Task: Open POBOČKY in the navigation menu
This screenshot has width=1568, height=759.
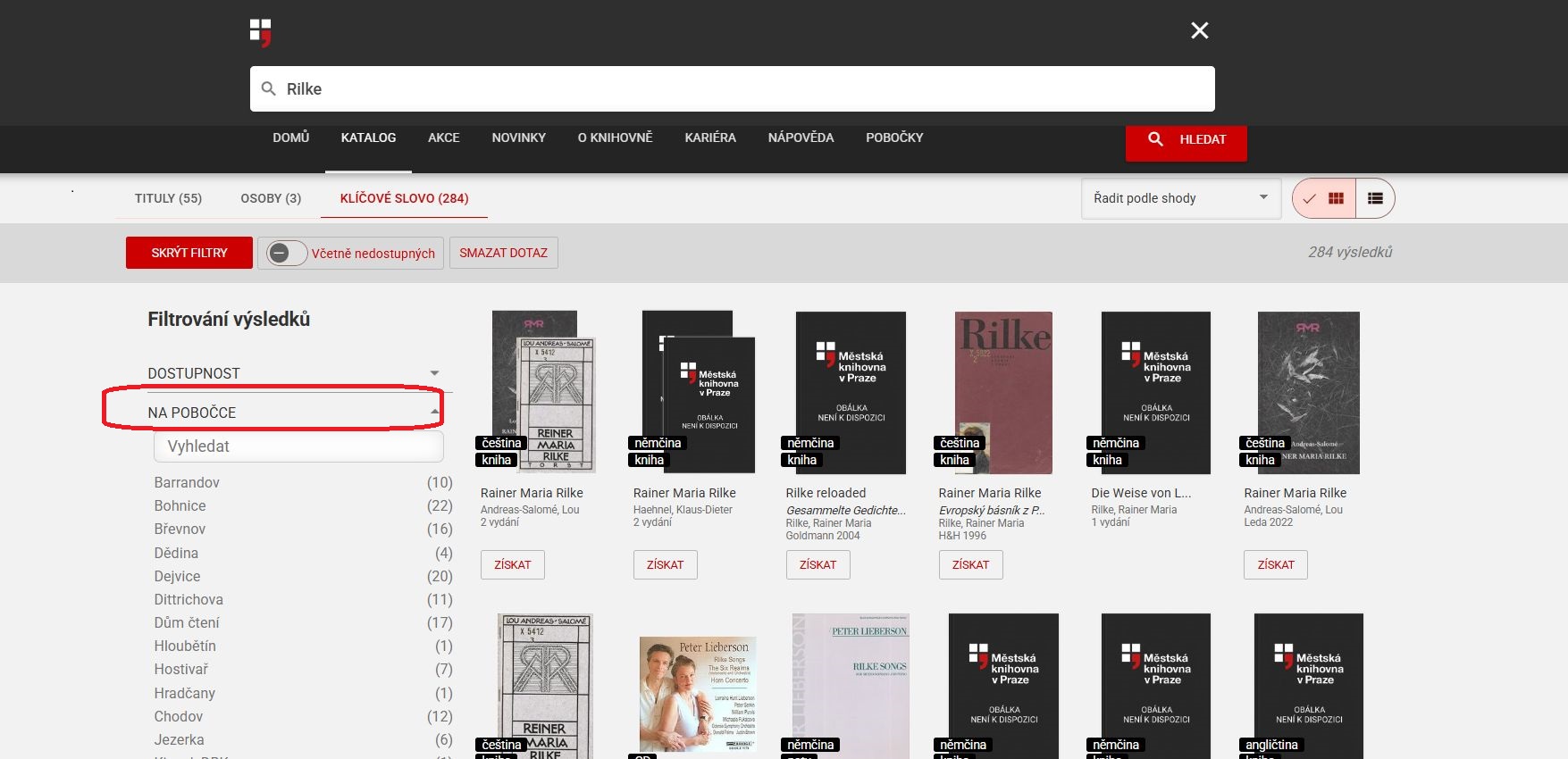Action: 893,138
